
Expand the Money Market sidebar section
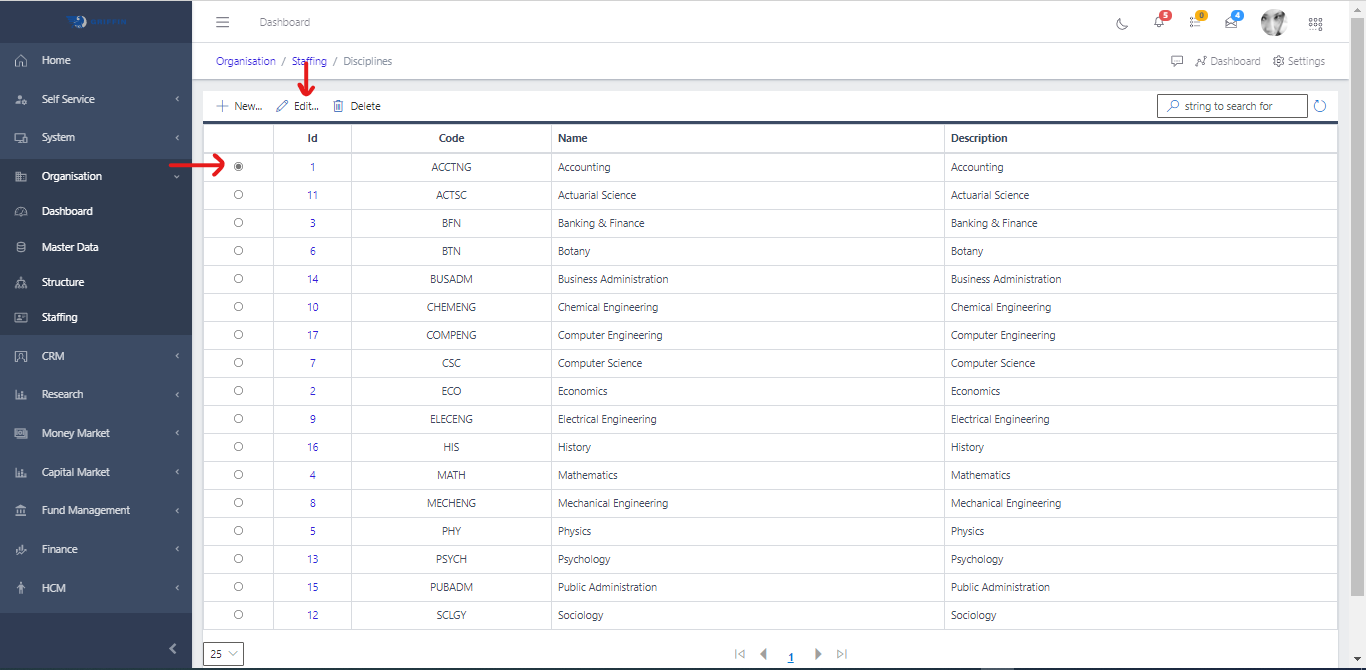coord(96,433)
